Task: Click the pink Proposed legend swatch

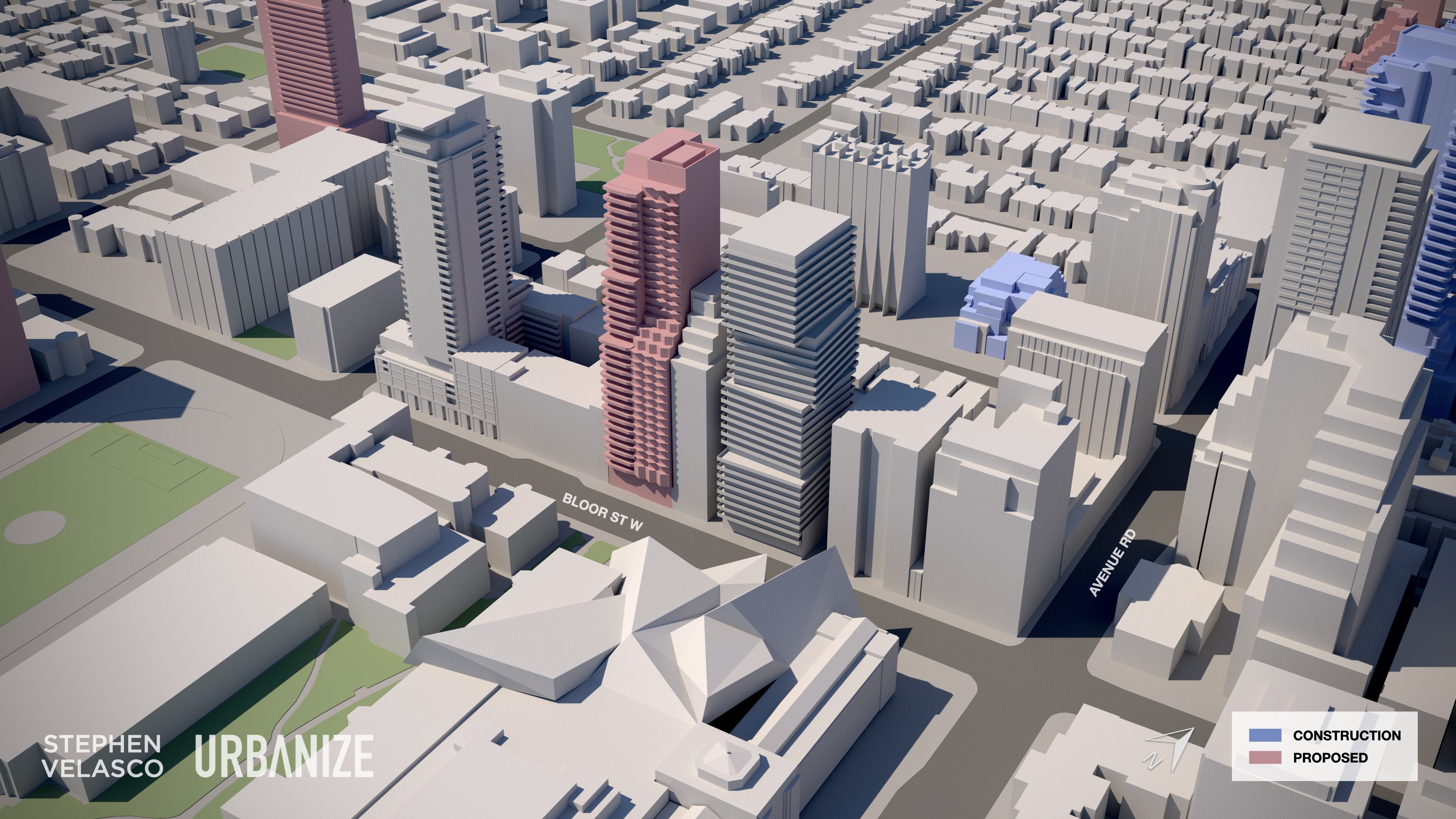Action: (x=1265, y=758)
